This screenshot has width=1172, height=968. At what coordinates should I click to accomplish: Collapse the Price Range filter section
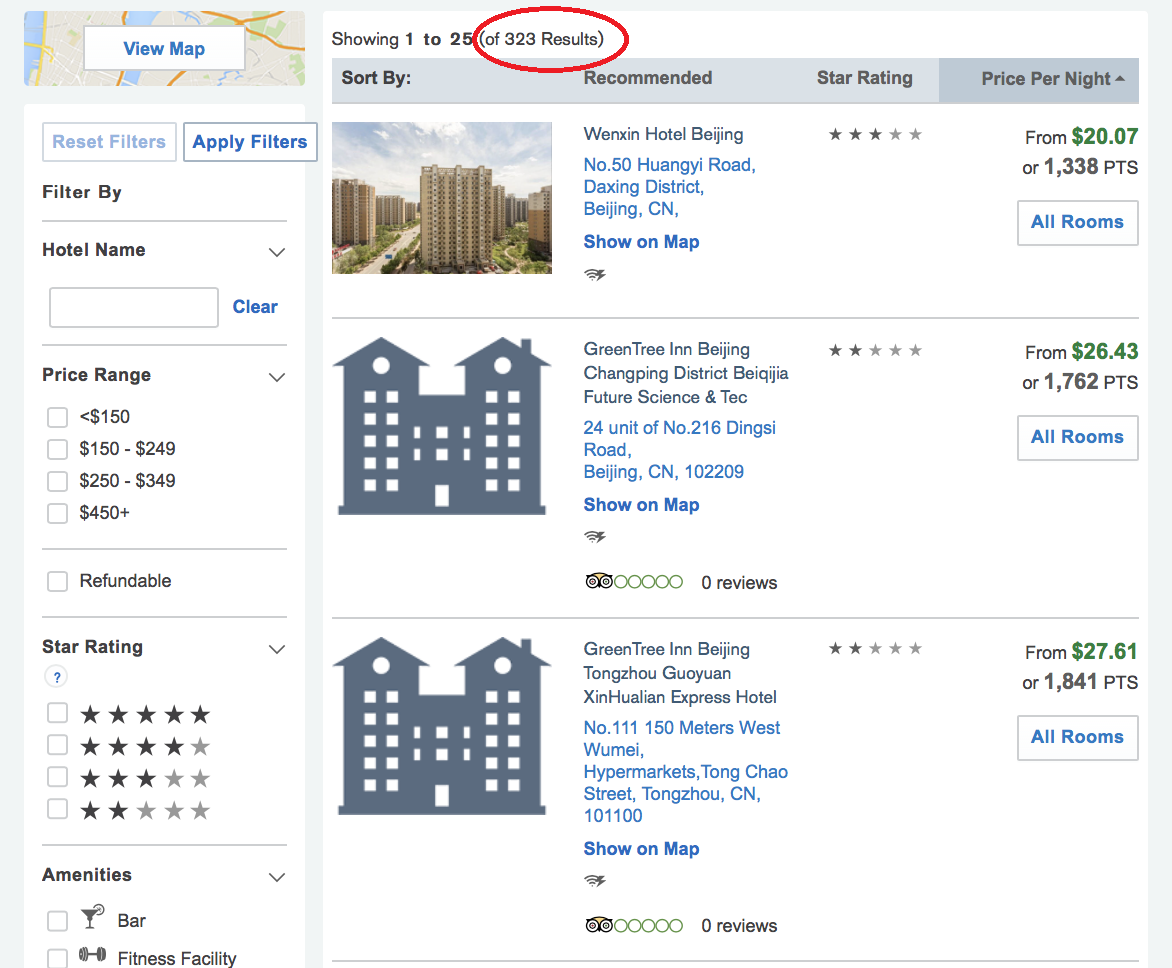(277, 377)
